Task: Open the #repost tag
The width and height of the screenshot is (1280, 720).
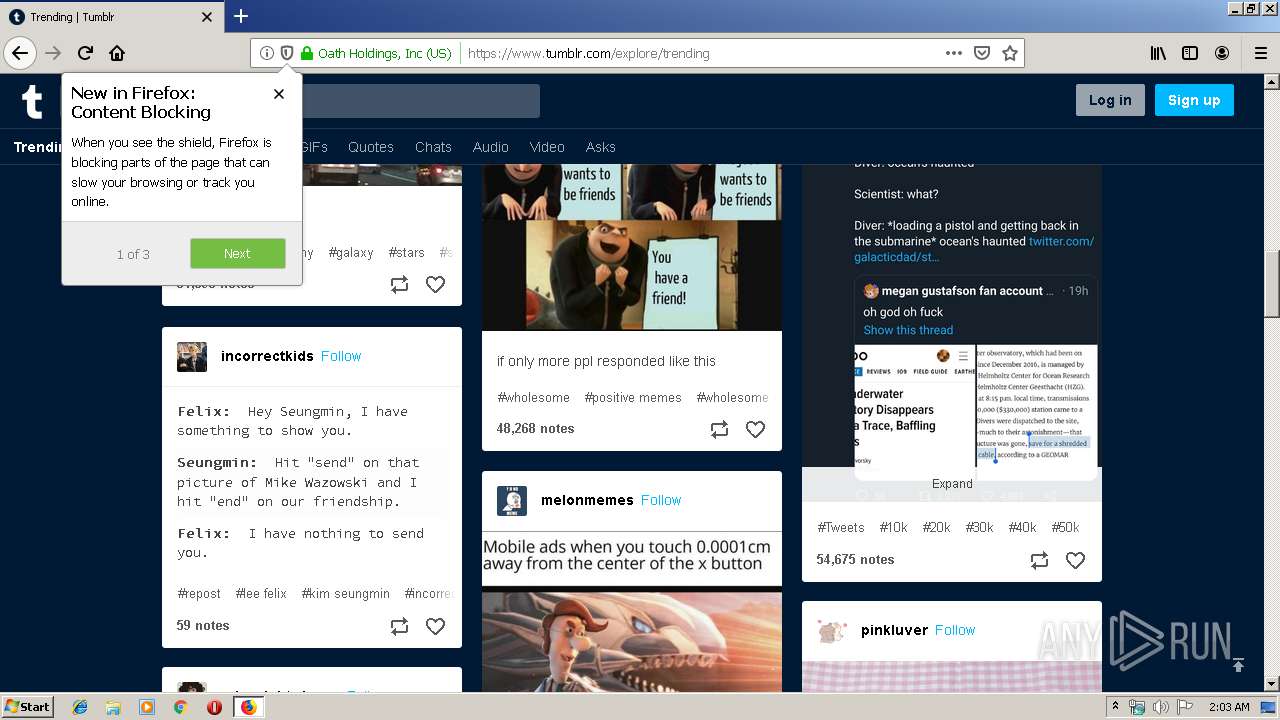Action: [x=199, y=593]
